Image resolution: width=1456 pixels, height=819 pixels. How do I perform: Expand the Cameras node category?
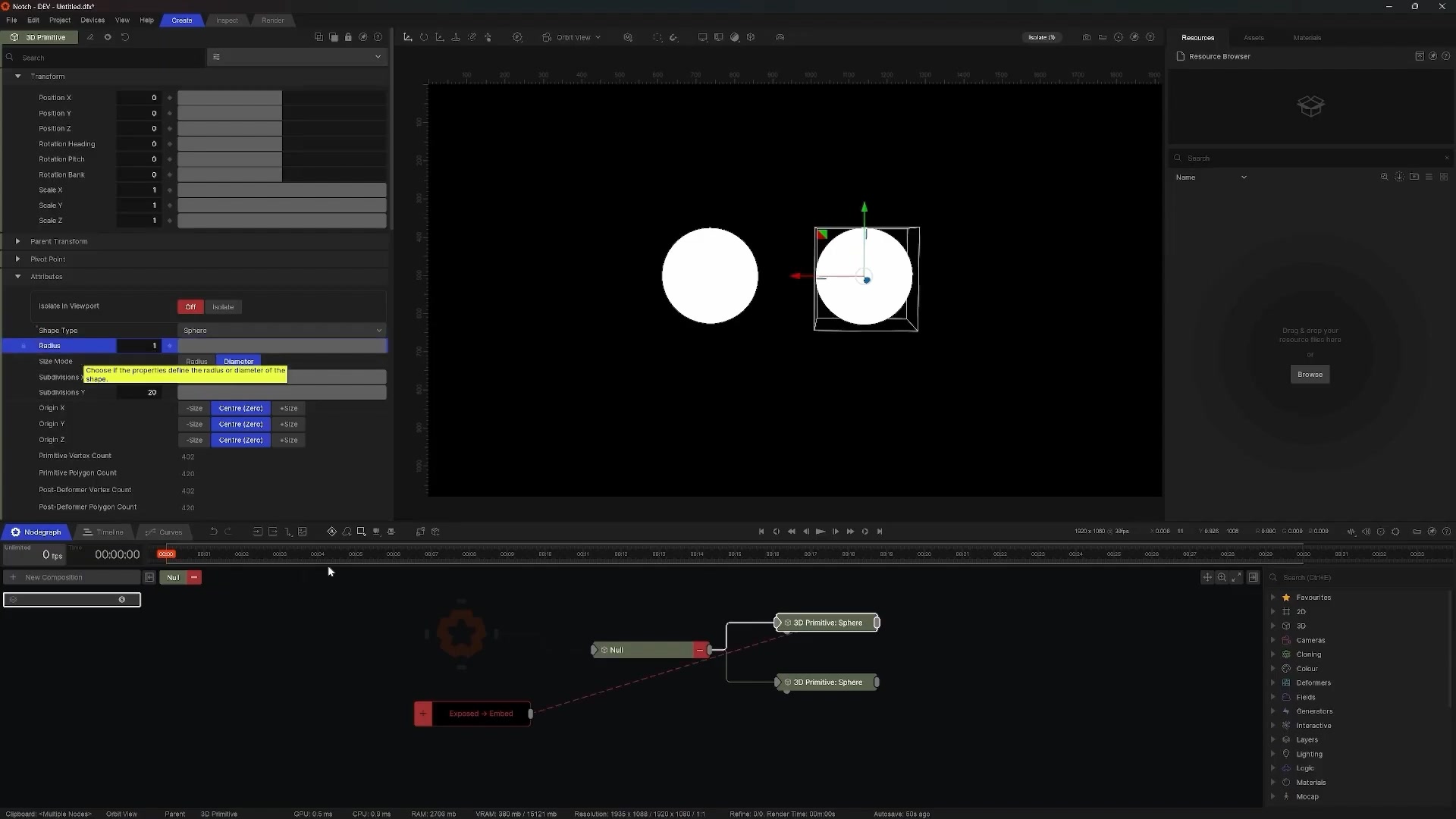1273,641
